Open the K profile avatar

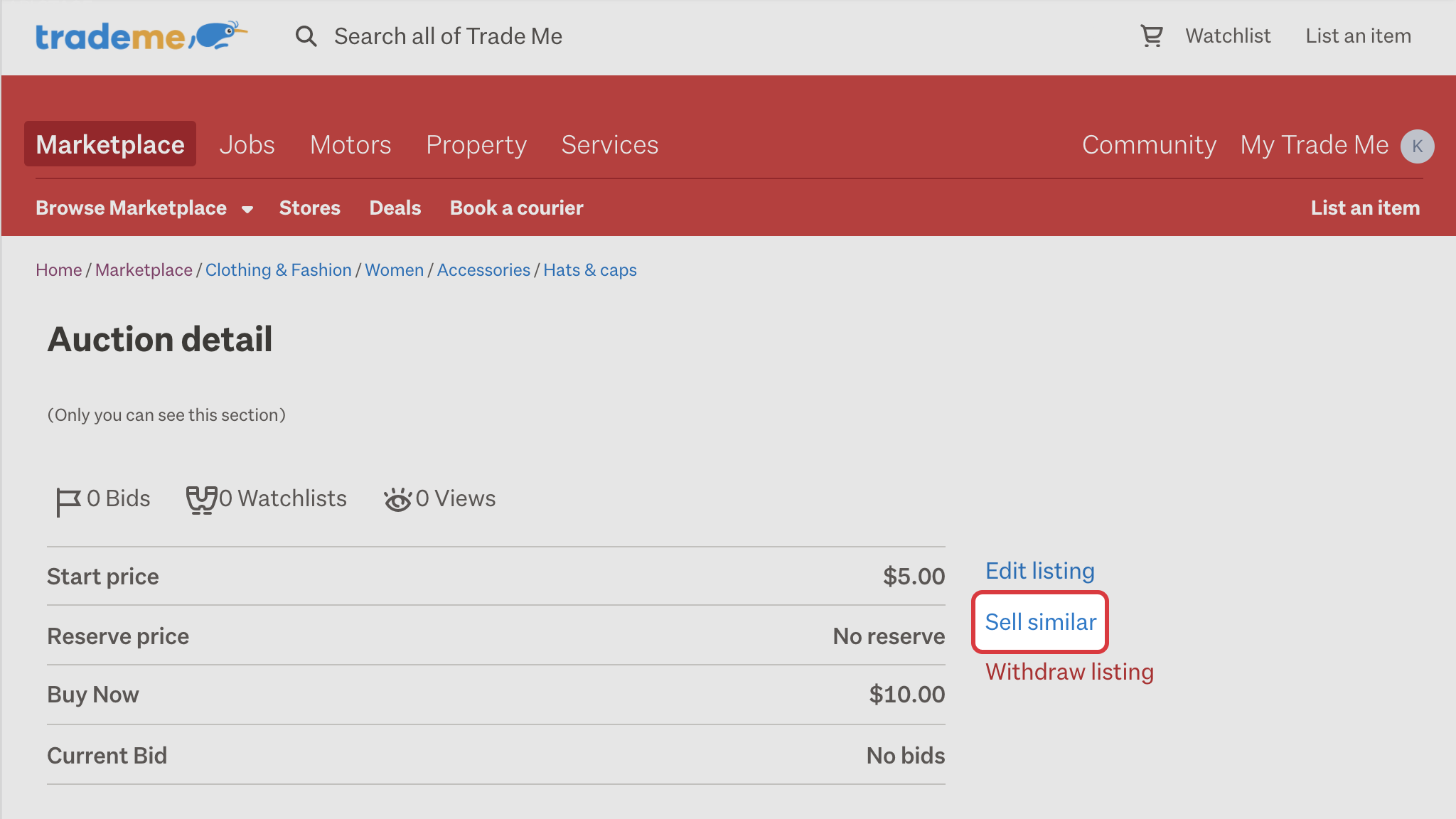(1417, 146)
